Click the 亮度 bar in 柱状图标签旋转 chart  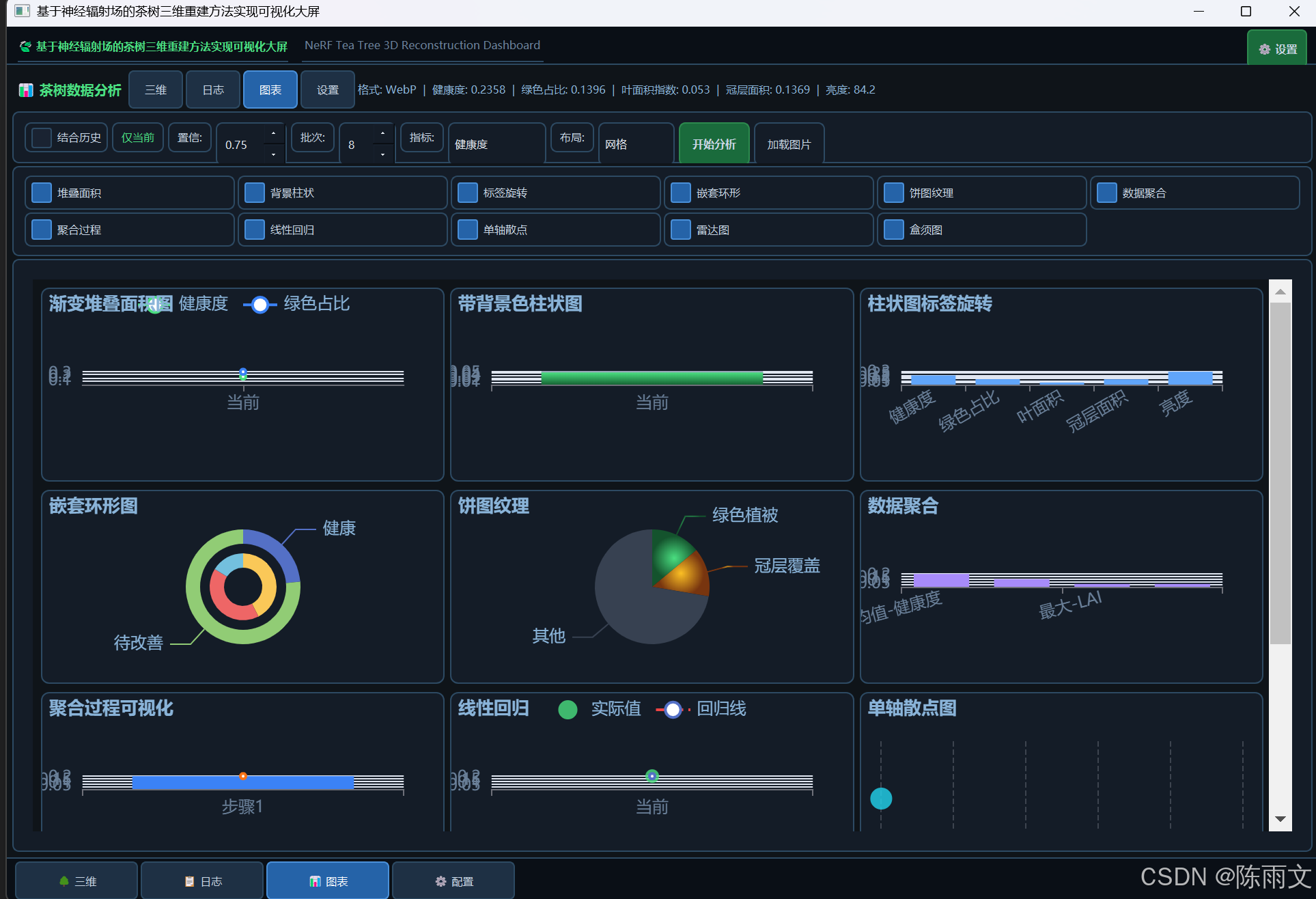(1190, 378)
